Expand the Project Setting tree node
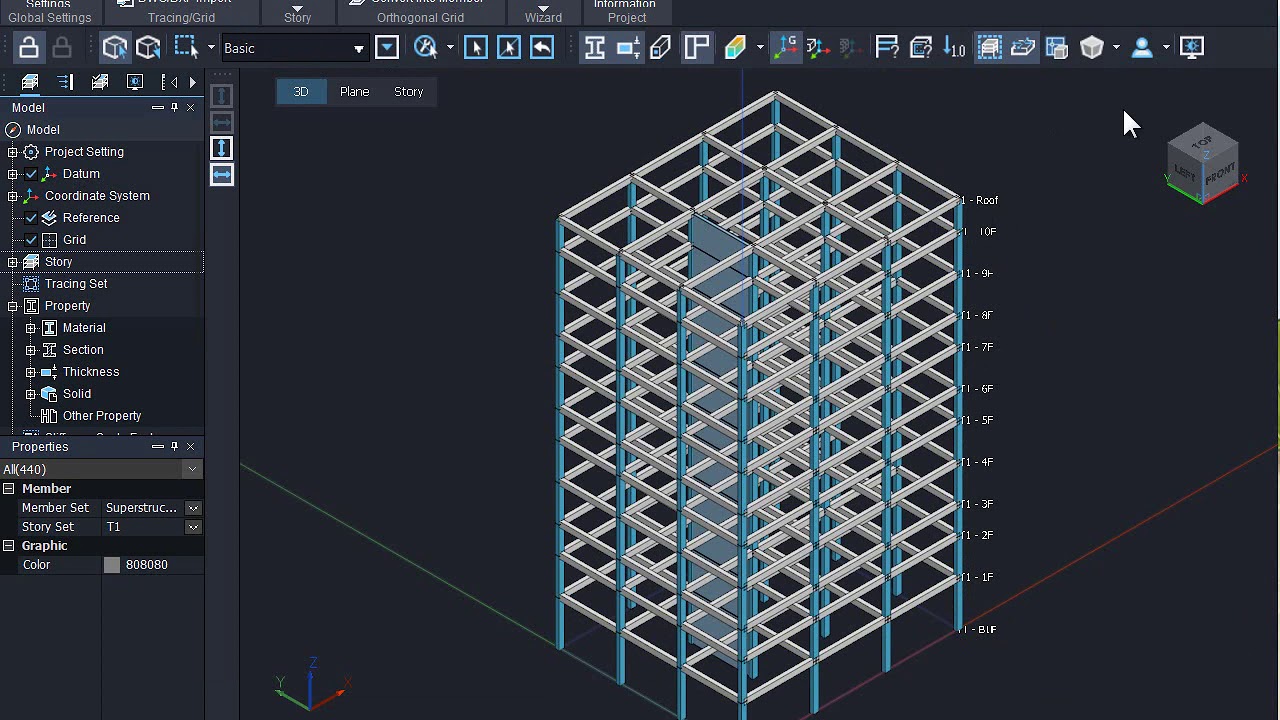The height and width of the screenshot is (720, 1280). pos(13,152)
